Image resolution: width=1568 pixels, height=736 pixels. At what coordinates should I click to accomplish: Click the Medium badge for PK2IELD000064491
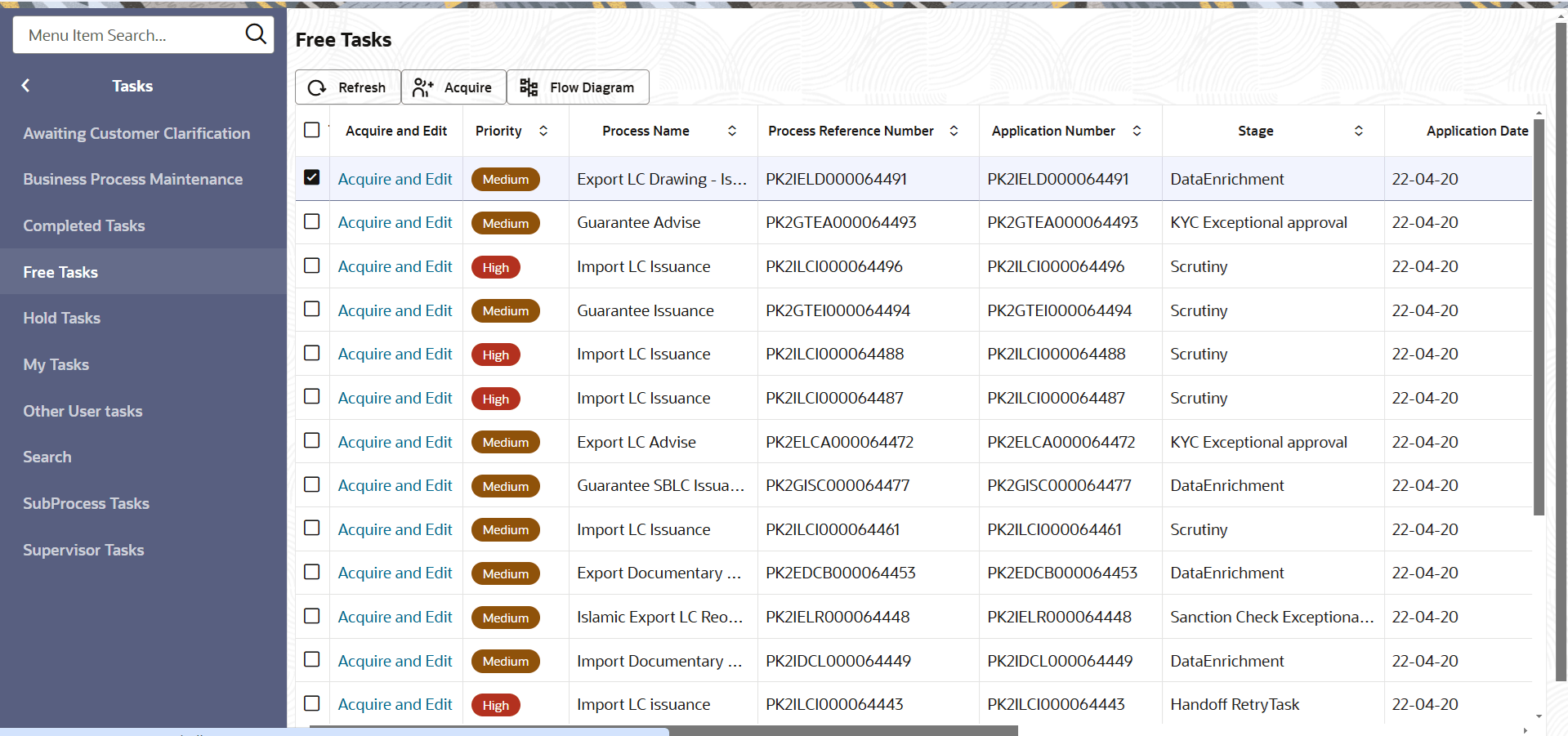[506, 179]
